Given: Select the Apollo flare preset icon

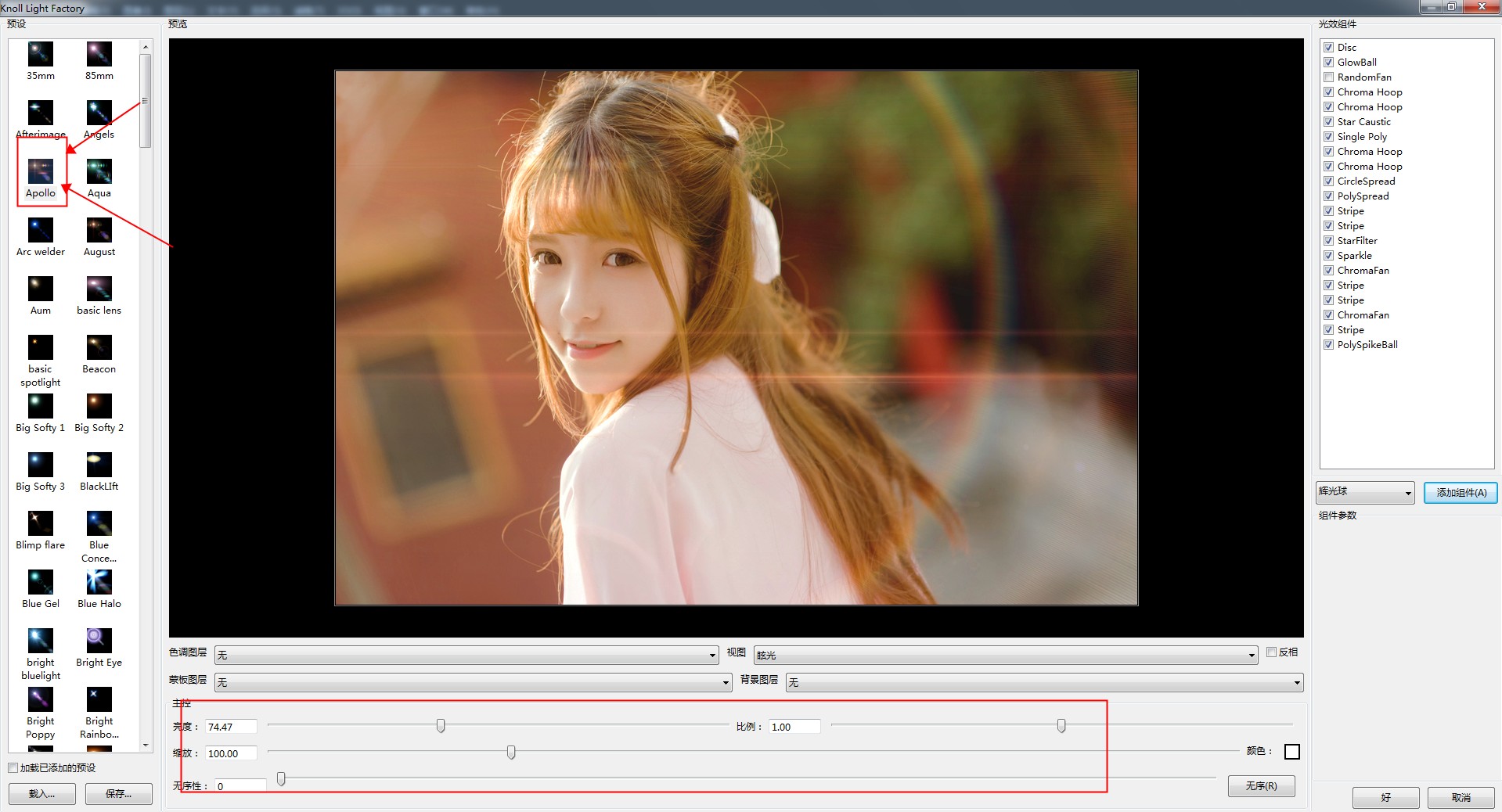Looking at the screenshot, I should [41, 171].
